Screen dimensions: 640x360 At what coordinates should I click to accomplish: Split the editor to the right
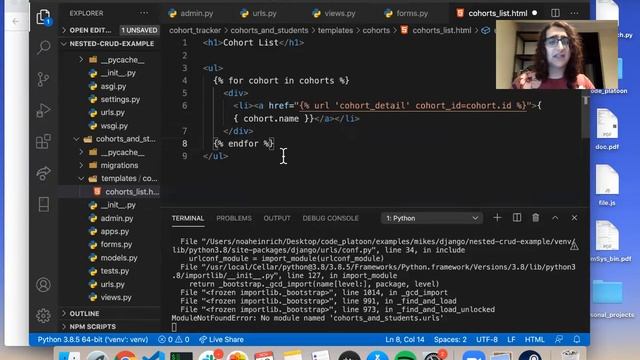click(555, 13)
